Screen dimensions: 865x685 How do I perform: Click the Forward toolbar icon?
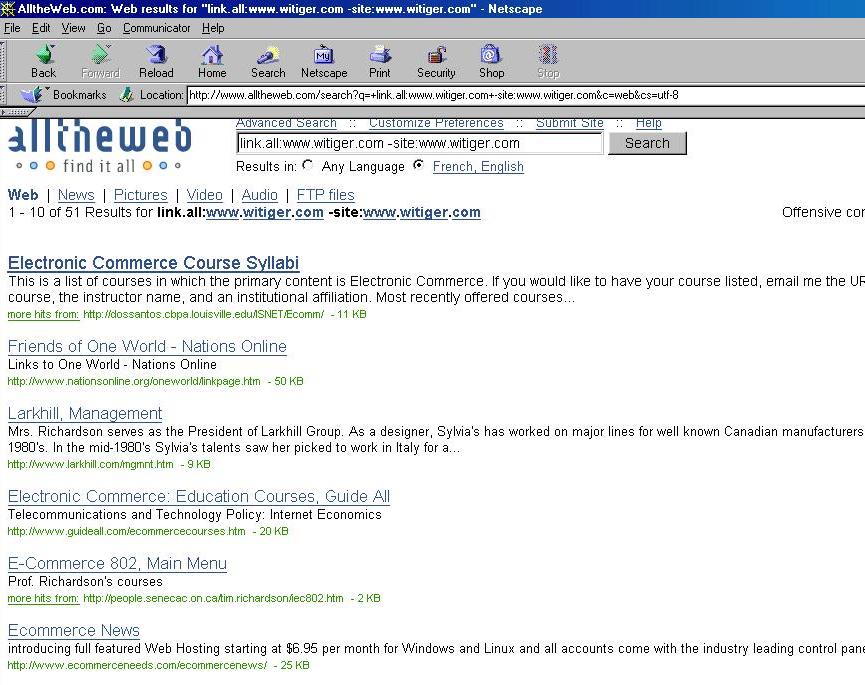100,61
